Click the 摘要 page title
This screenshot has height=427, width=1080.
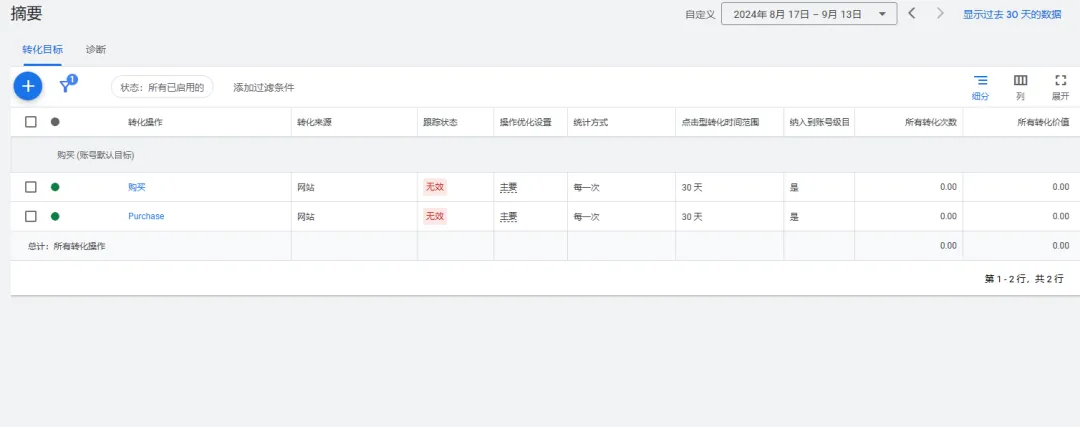(x=26, y=14)
